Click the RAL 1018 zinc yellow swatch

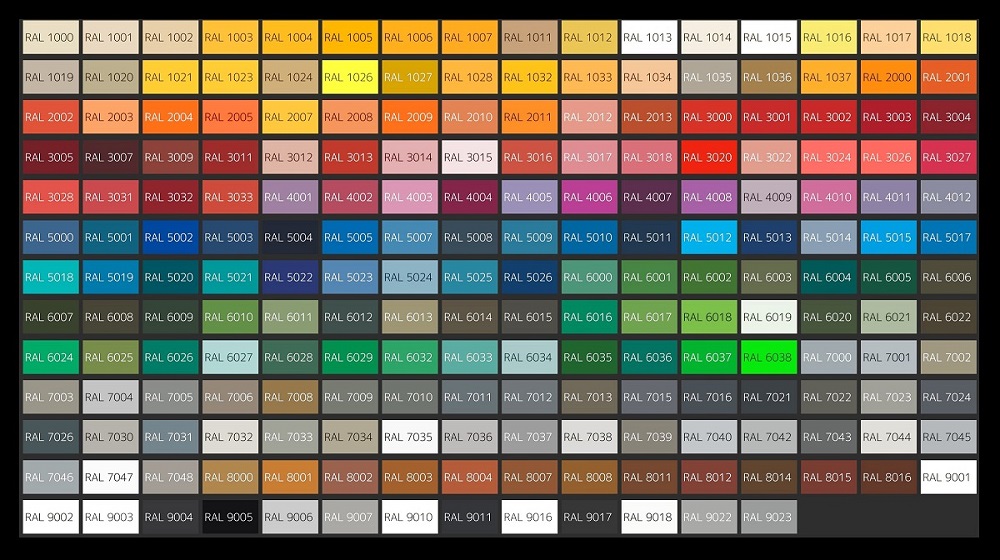tap(948, 37)
